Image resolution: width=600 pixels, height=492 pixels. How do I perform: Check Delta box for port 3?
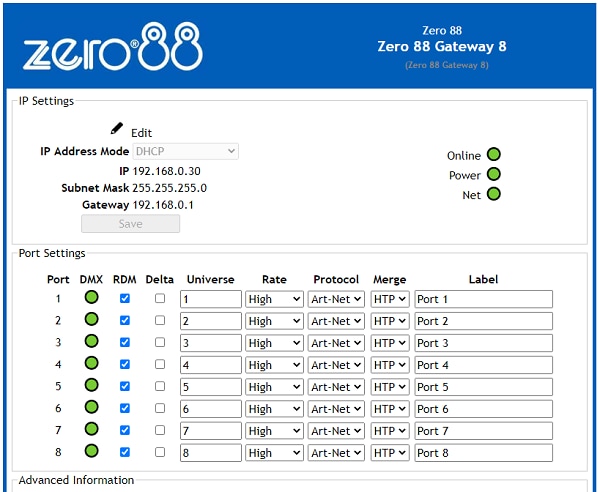pyautogui.click(x=160, y=342)
